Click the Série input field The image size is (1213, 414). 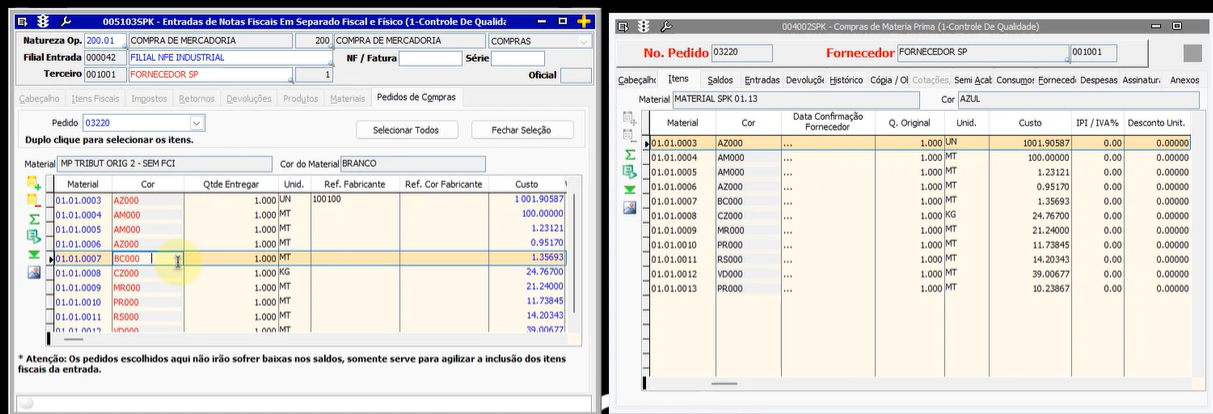(517, 58)
